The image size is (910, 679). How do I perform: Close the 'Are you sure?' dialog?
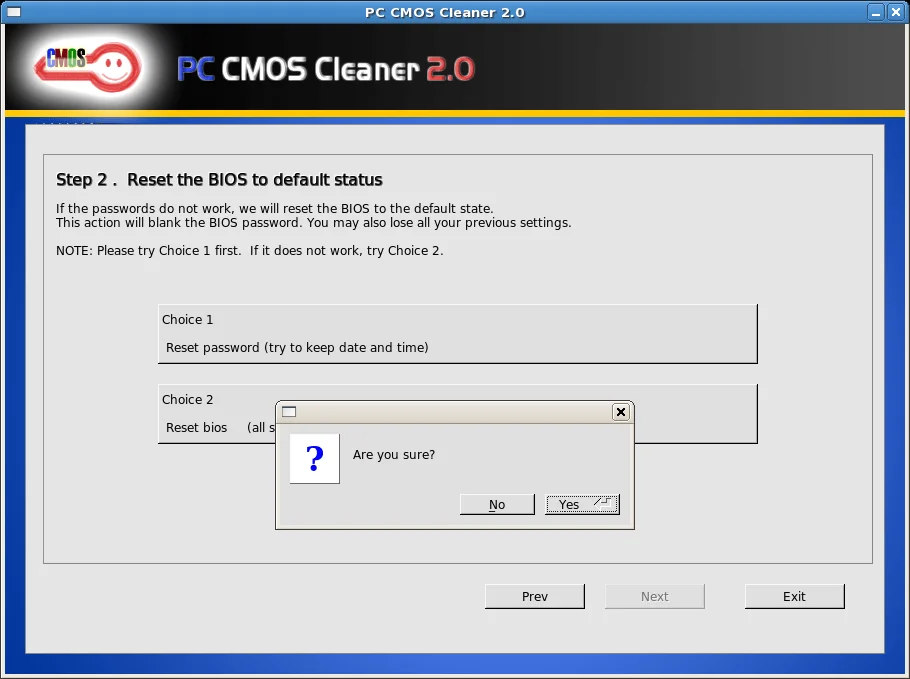(620, 411)
